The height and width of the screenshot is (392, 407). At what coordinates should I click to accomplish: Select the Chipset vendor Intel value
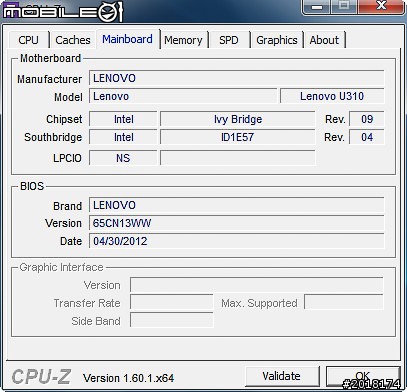(x=123, y=119)
